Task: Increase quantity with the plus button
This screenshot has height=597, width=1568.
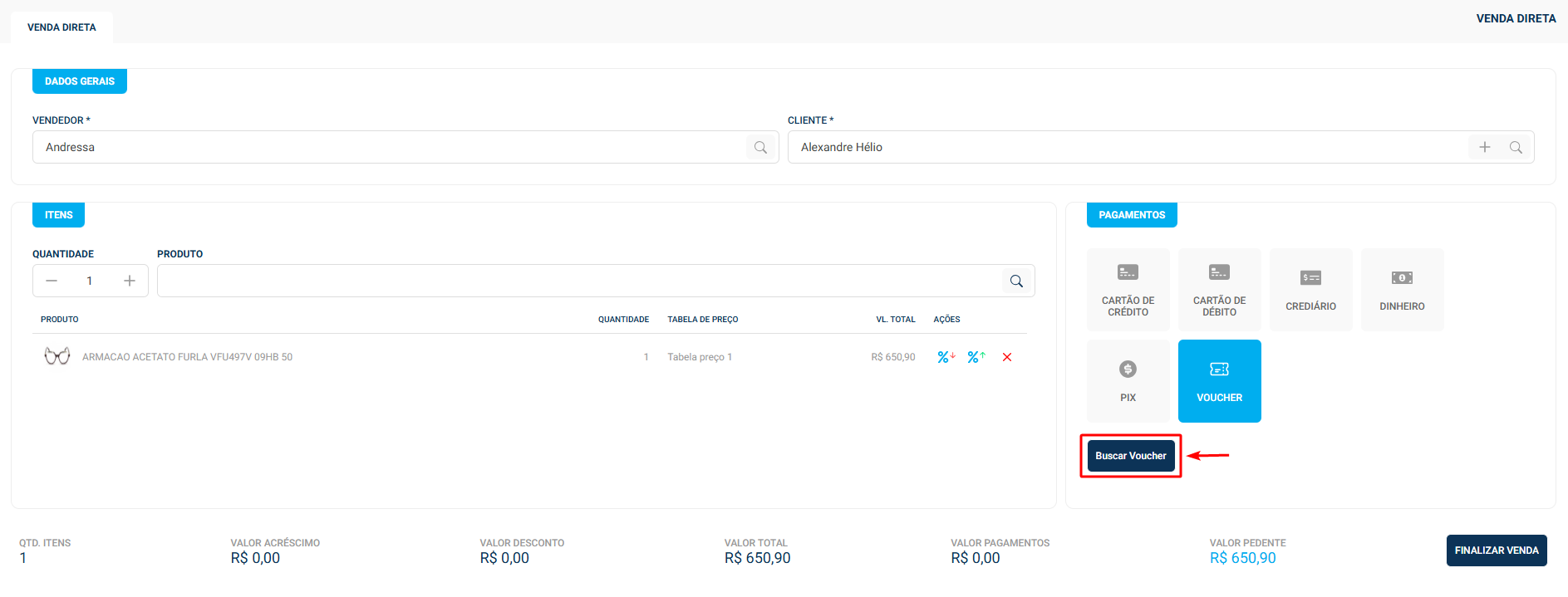Action: click(x=130, y=281)
